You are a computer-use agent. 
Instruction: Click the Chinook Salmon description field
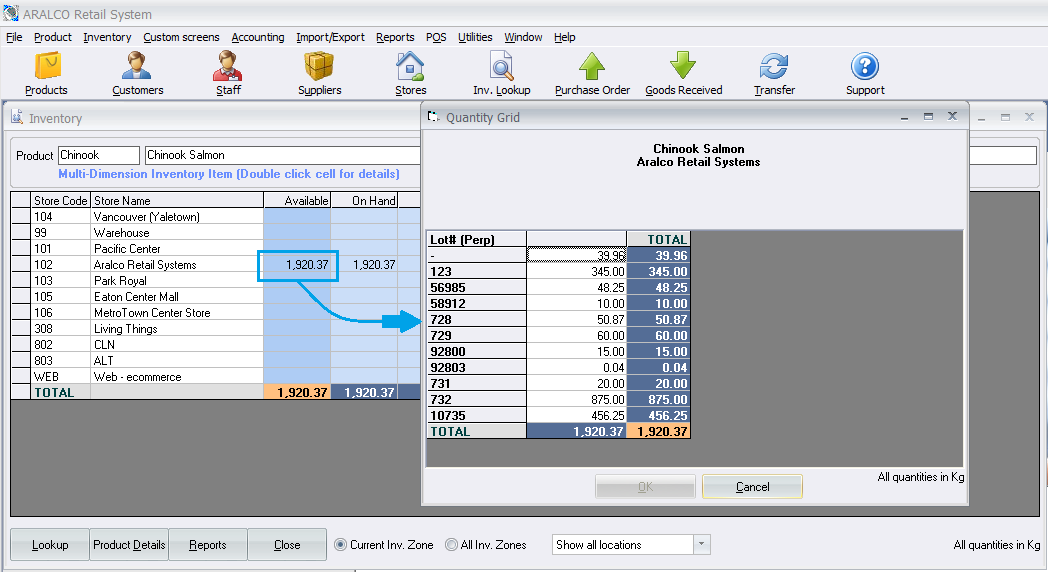282,155
